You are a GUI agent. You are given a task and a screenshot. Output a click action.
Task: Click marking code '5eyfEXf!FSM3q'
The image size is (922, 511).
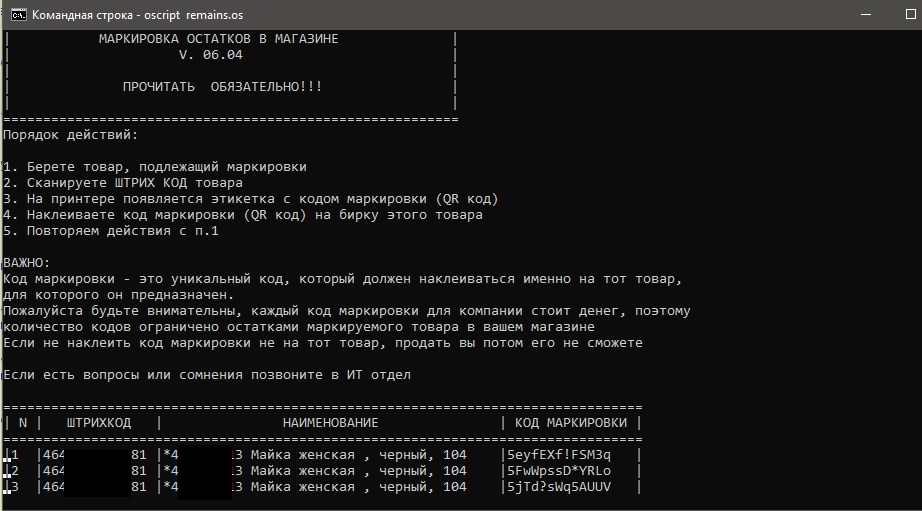coord(559,455)
